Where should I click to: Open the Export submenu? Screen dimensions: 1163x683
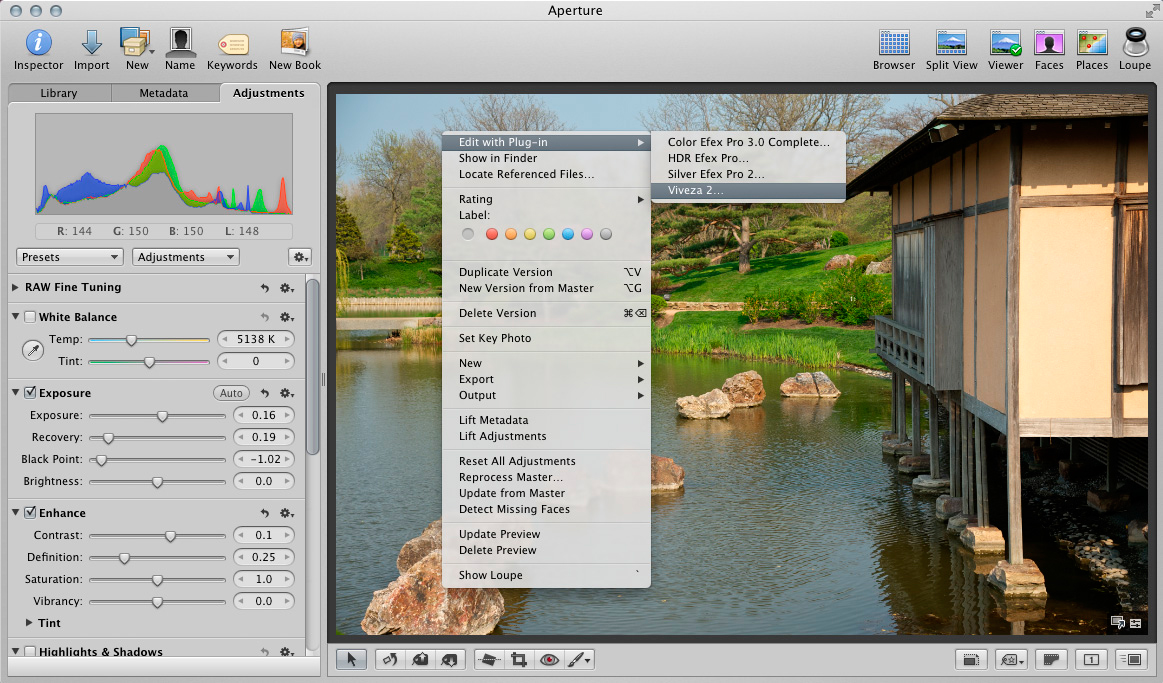[x=546, y=379]
